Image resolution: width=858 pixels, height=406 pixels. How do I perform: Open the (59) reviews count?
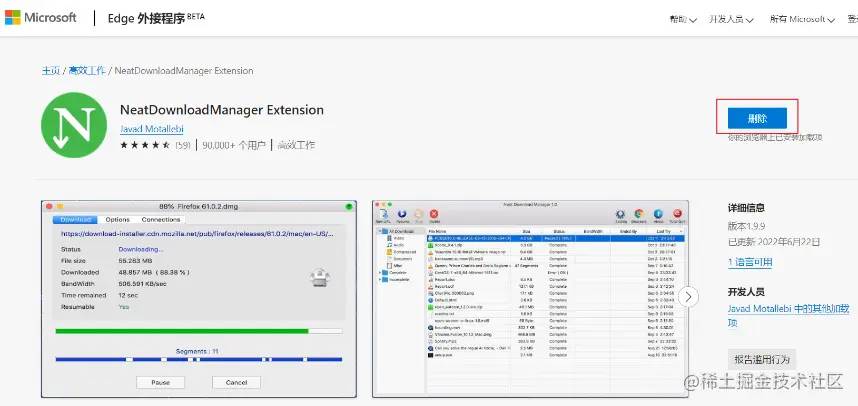(x=183, y=145)
